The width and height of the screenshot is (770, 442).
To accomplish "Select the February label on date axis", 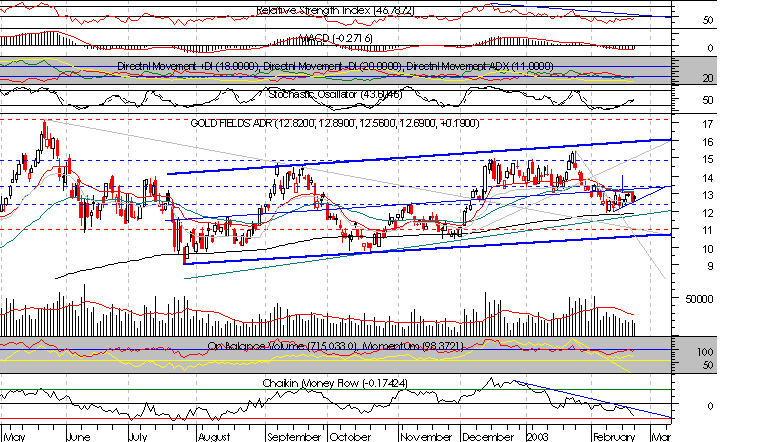I will pyautogui.click(x=614, y=437).
